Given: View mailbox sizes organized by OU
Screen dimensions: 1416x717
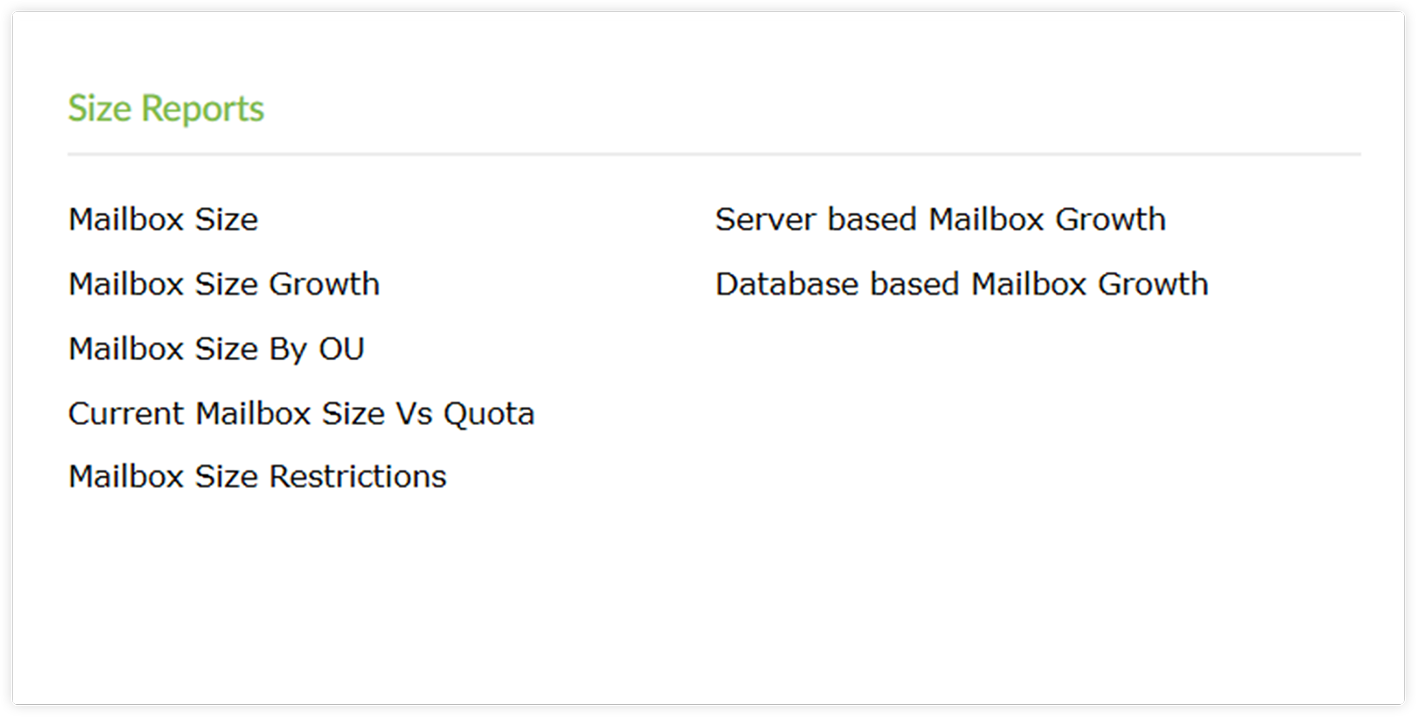Looking at the screenshot, I should click(x=216, y=349).
